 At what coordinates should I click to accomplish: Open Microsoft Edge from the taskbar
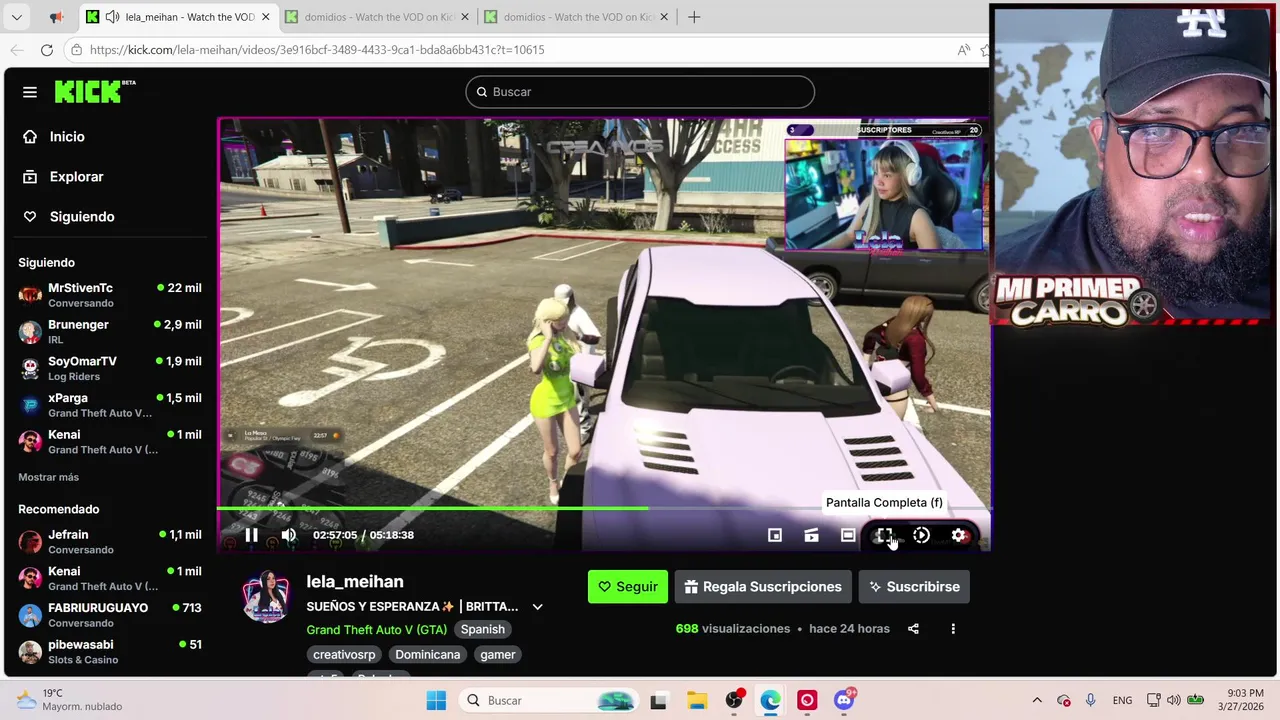tap(770, 701)
